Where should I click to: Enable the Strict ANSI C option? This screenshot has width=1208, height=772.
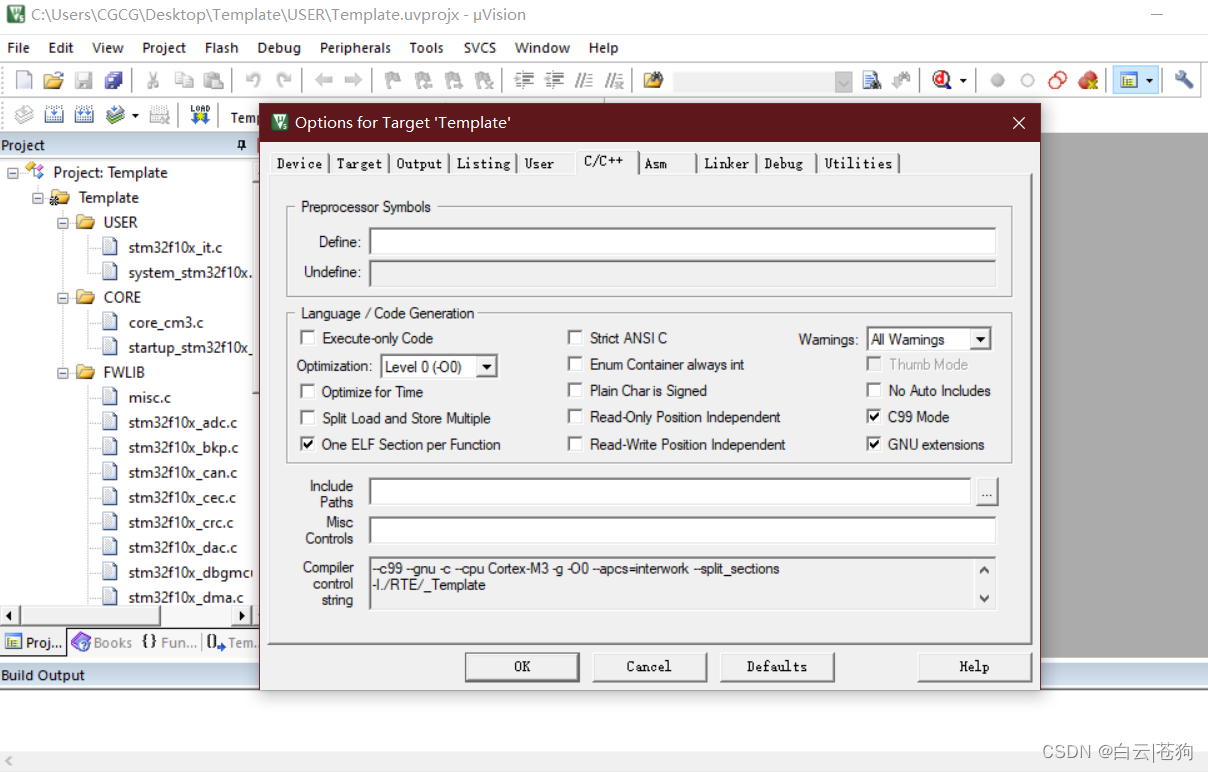pos(575,338)
